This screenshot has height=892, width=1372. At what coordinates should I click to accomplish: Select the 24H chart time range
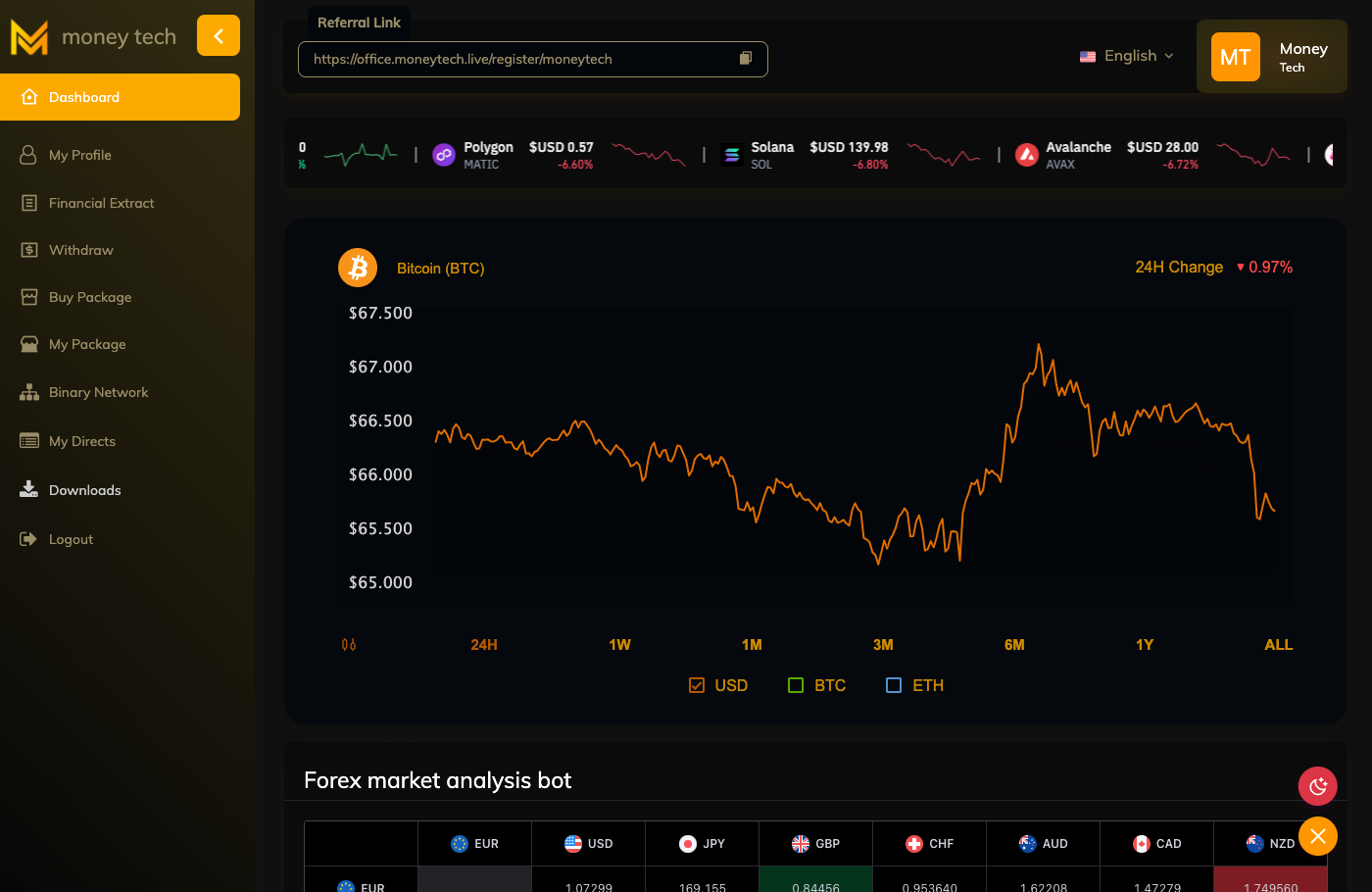click(484, 645)
